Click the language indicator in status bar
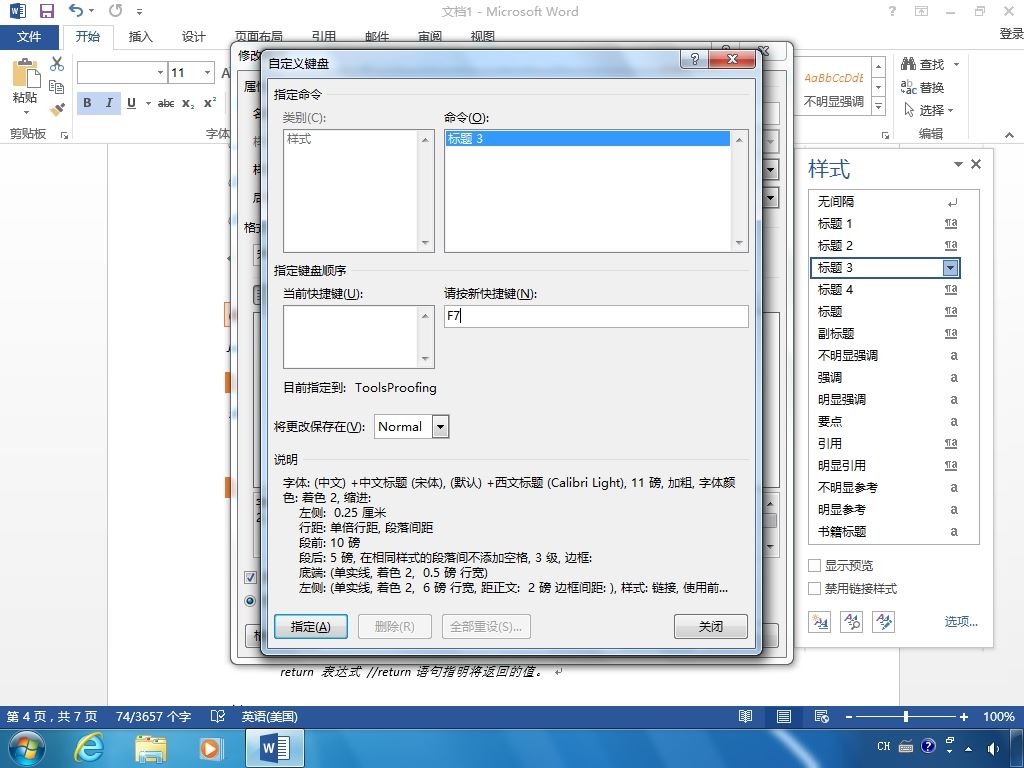The image size is (1024, 768). (x=270, y=716)
